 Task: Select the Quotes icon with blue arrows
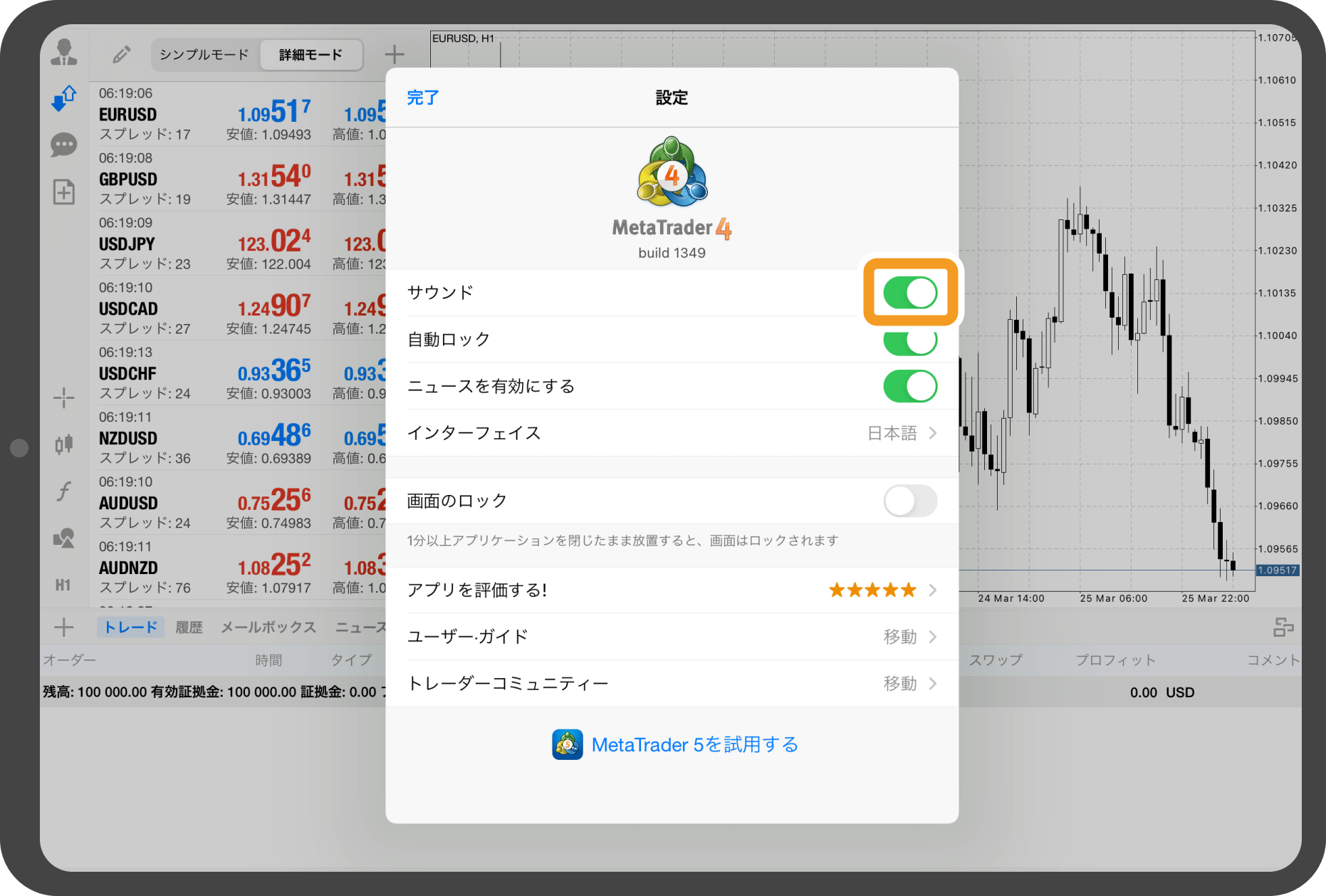pyautogui.click(x=63, y=98)
